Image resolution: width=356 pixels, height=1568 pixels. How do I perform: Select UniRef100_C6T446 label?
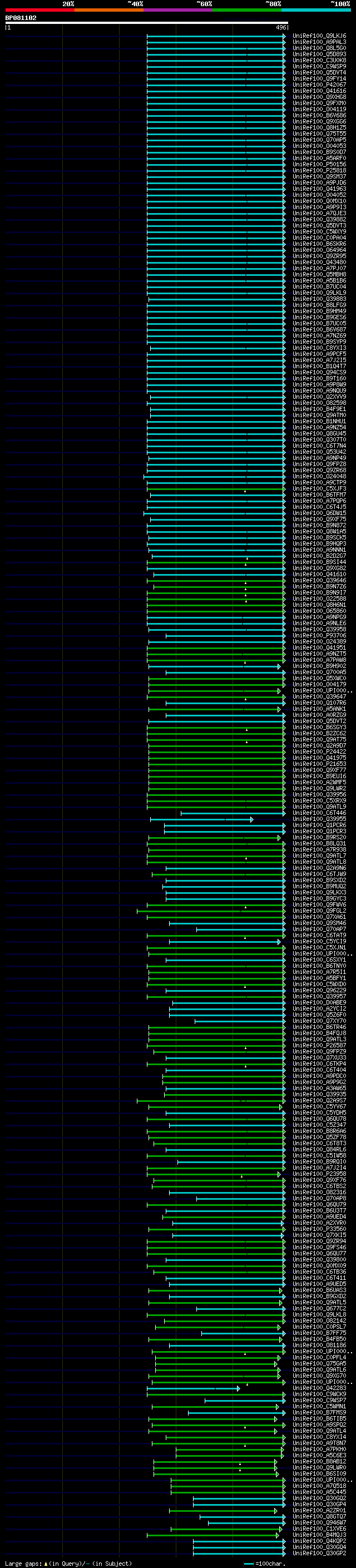[319, 813]
